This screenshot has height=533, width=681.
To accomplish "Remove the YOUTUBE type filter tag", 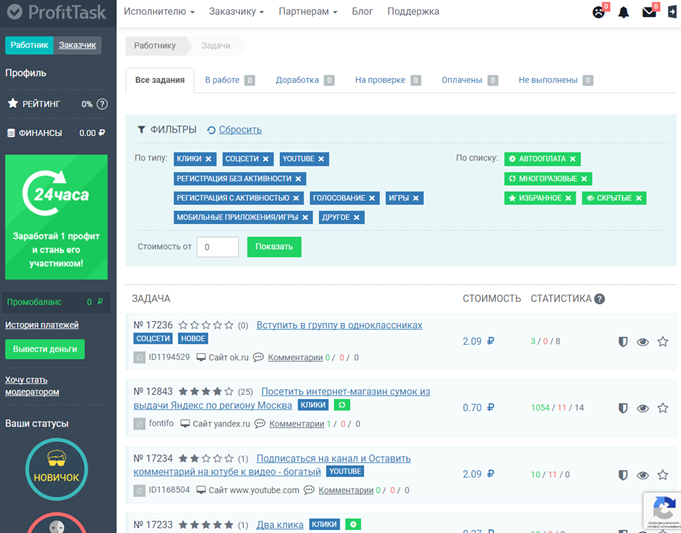I will (x=321, y=159).
